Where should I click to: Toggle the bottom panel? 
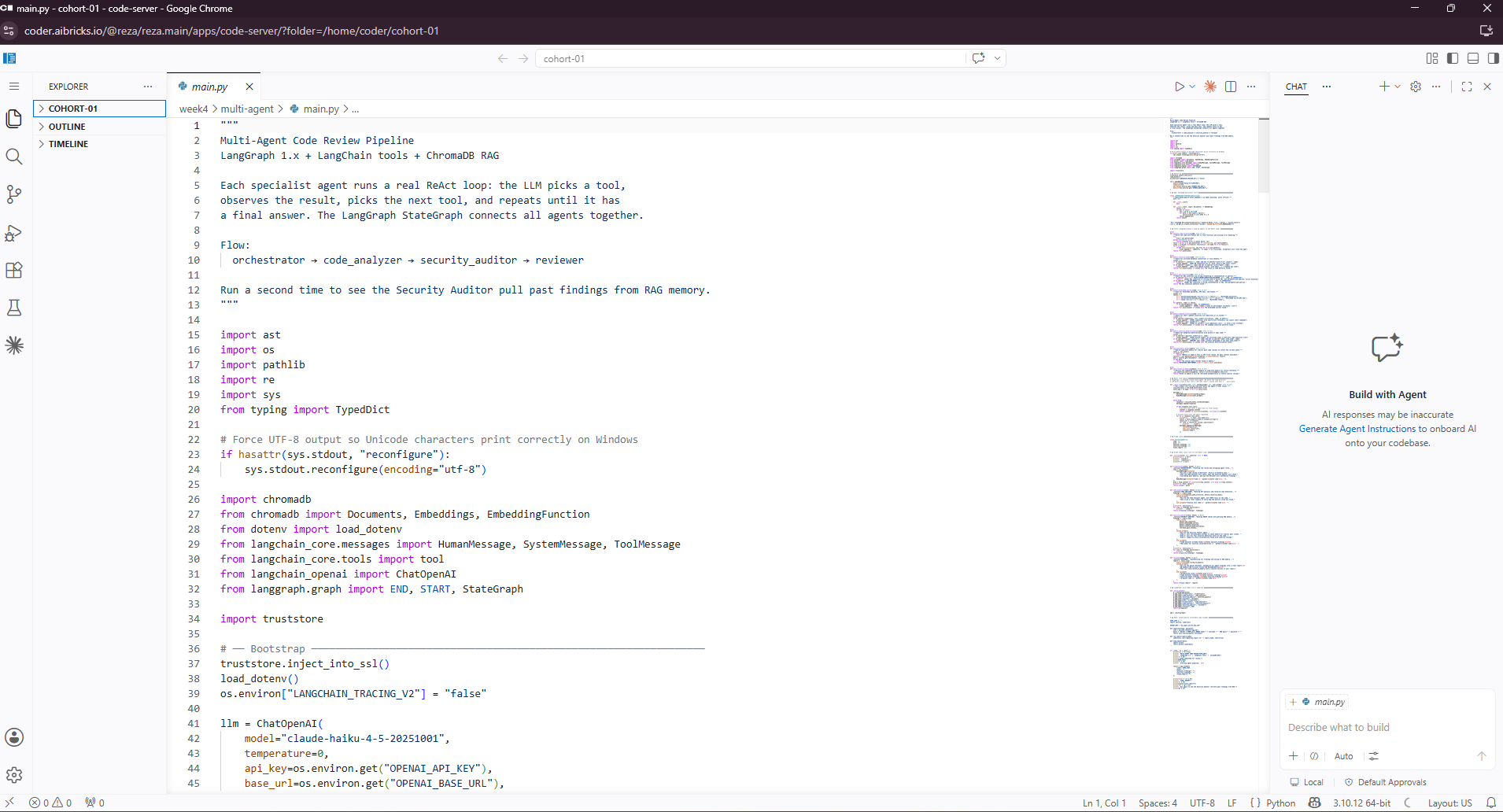pyautogui.click(x=1473, y=58)
